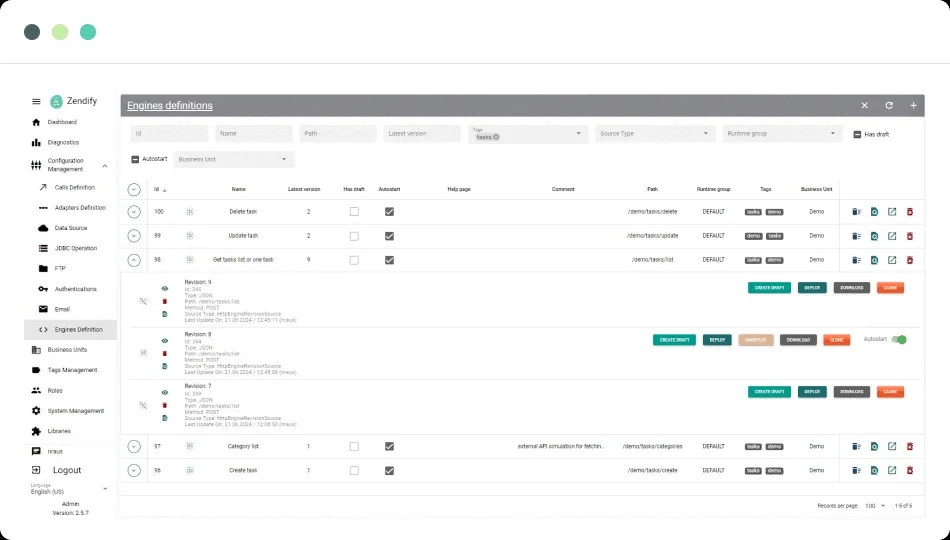Viewport: 950px width, 540px height.
Task: Toggle the Has draft filter checkbox
Action: [x=857, y=134]
